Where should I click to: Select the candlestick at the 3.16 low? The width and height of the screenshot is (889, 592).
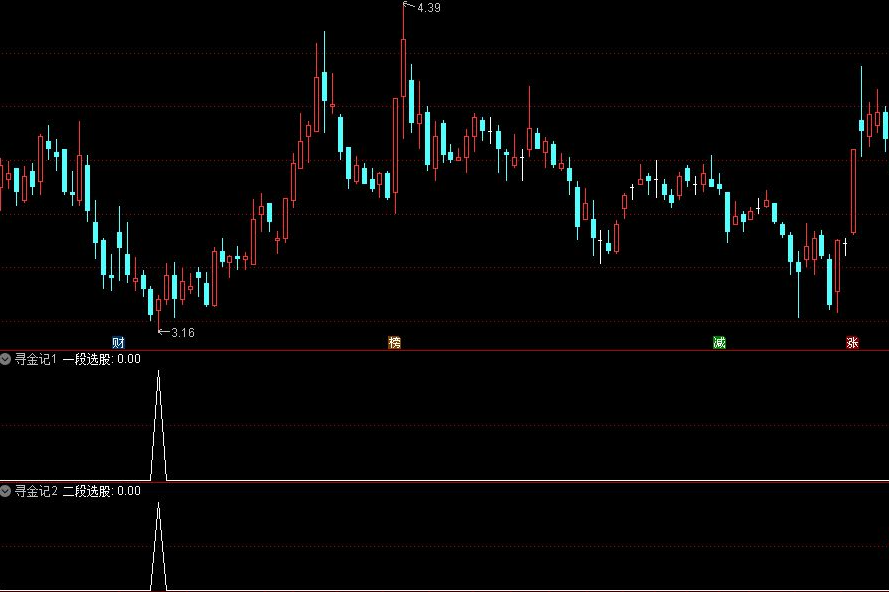pos(158,306)
